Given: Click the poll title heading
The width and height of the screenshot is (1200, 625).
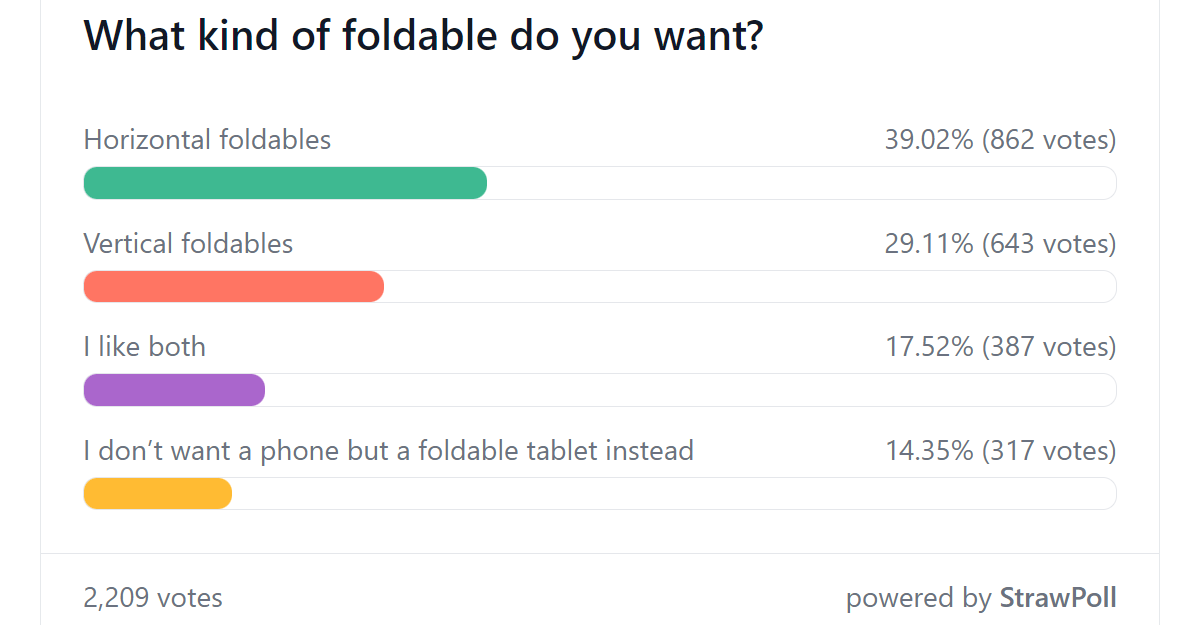Looking at the screenshot, I should click(x=424, y=36).
